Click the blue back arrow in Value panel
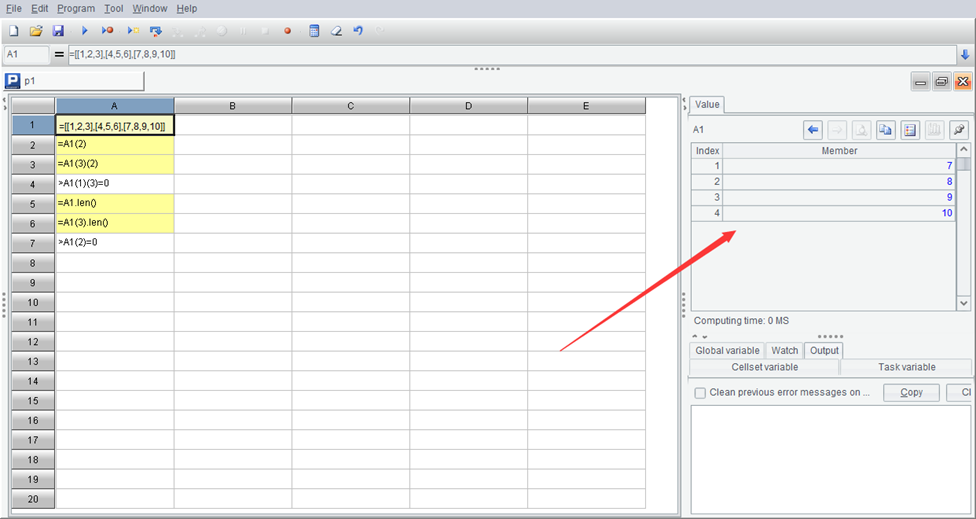Image resolution: width=976 pixels, height=519 pixels. (813, 130)
